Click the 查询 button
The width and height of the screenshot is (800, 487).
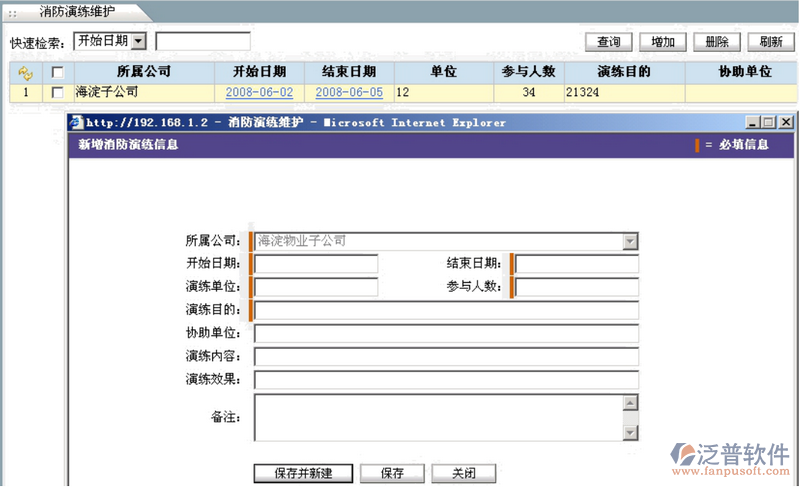[x=608, y=42]
